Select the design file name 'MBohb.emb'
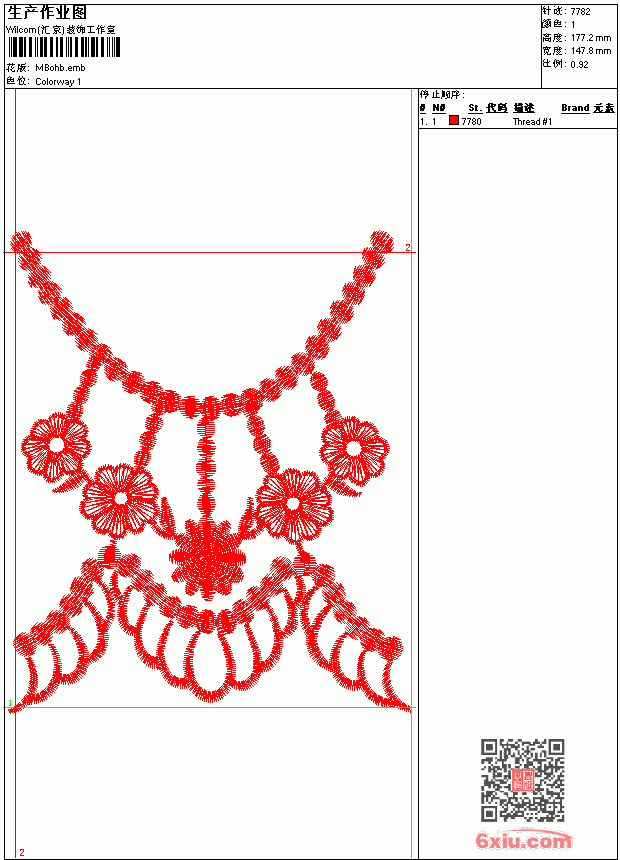This screenshot has height=860, width=620. pyautogui.click(x=60, y=68)
